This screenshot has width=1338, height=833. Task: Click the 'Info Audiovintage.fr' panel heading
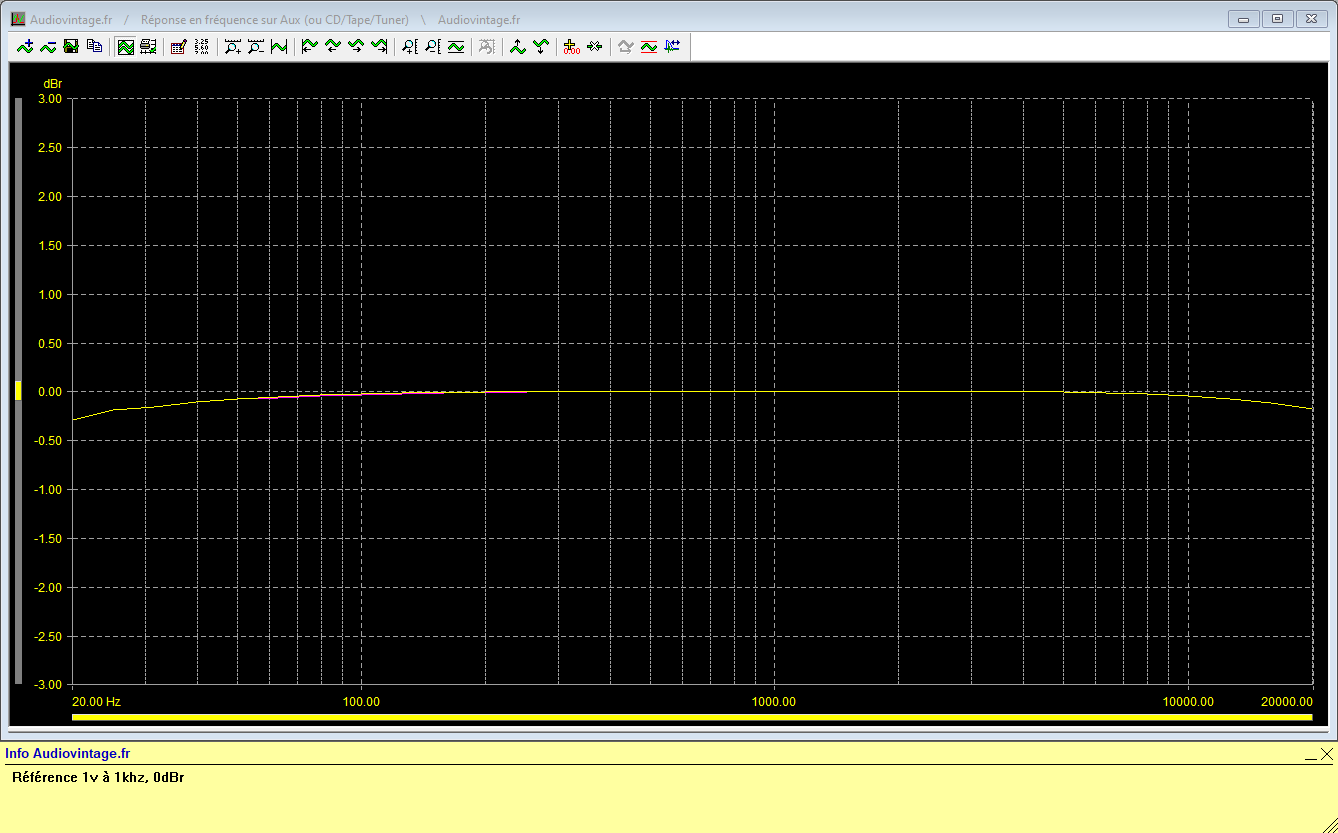coord(67,754)
